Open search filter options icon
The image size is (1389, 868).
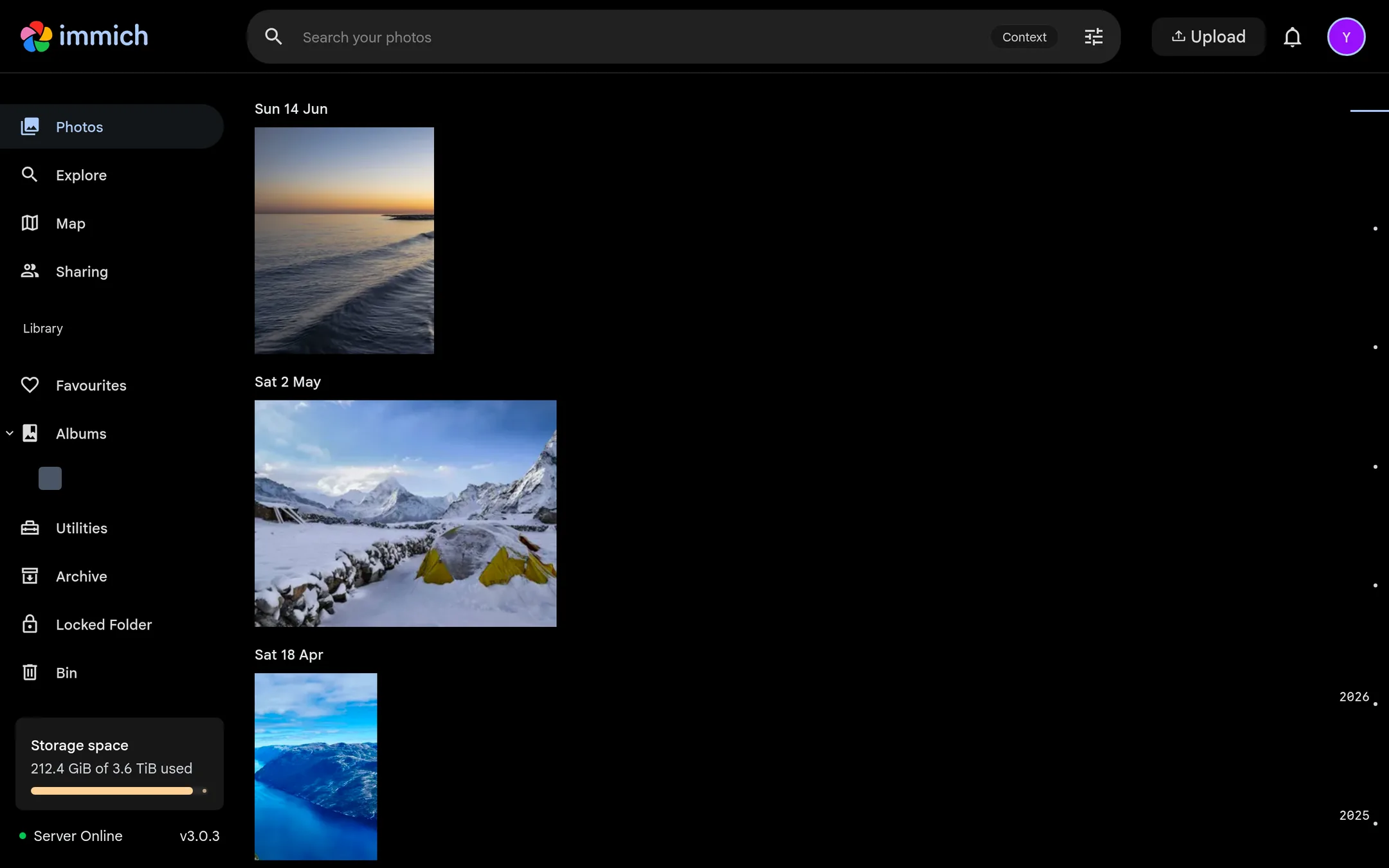coord(1093,37)
